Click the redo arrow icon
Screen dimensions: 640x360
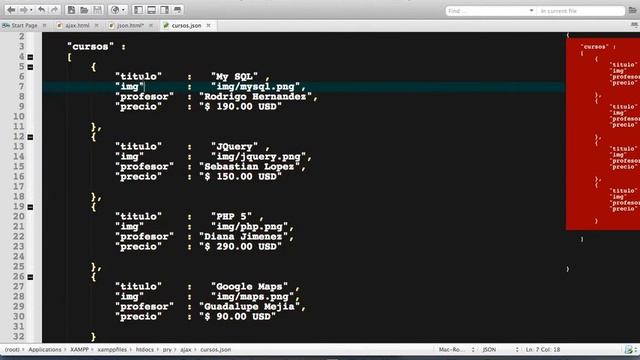(54, 10)
